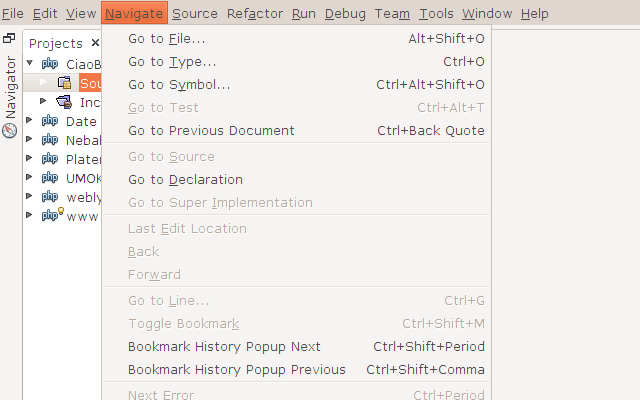Close the Projects tab

[x=95, y=43]
